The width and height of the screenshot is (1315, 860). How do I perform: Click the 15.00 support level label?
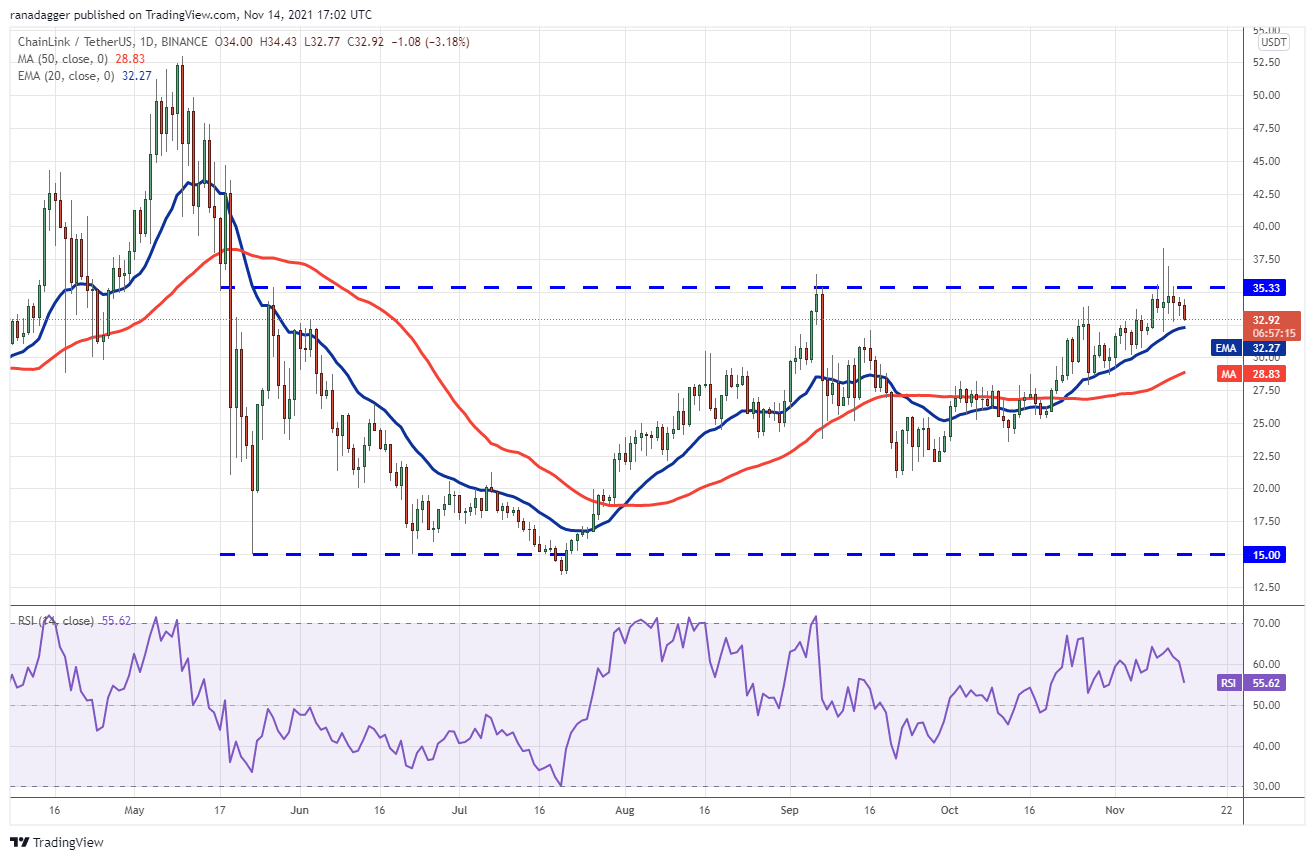point(1268,554)
